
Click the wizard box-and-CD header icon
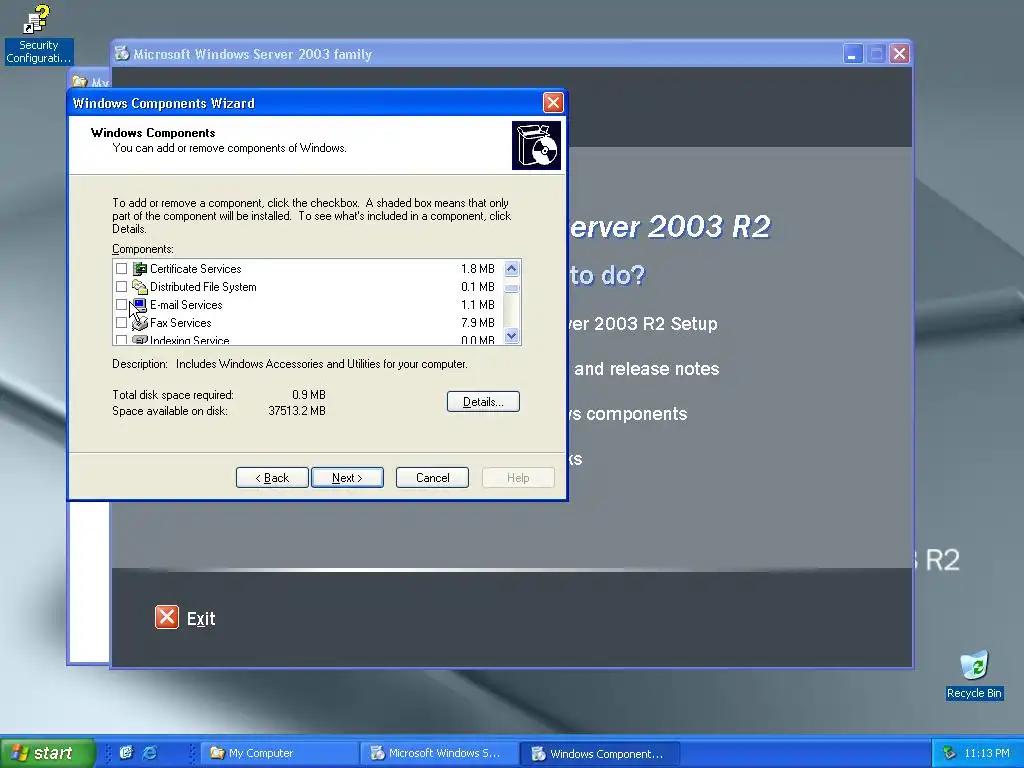[536, 145]
